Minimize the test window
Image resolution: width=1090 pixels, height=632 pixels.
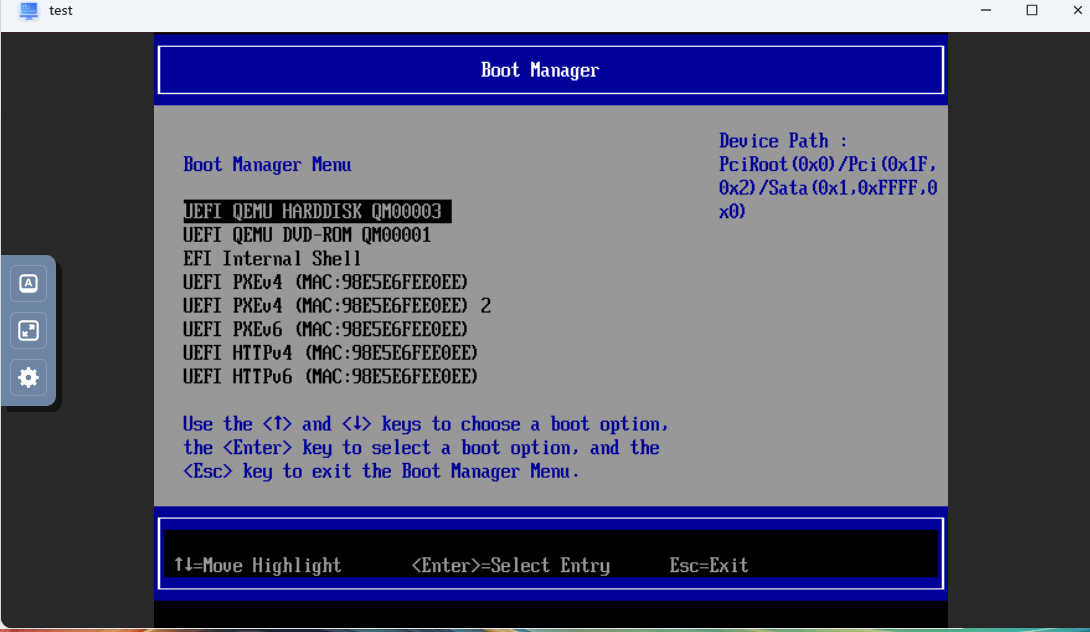pos(986,10)
